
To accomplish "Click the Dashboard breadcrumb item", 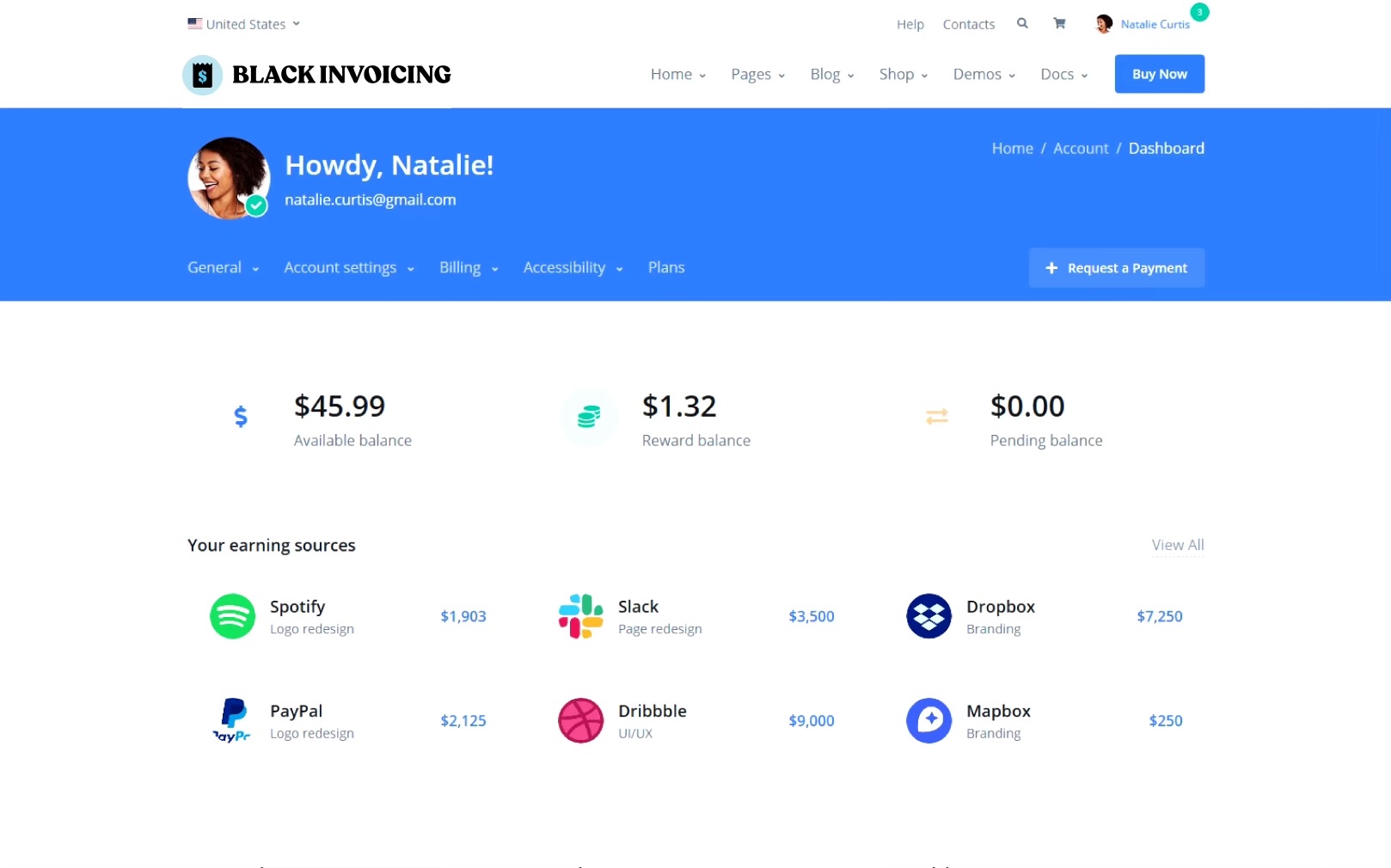I will [1167, 149].
